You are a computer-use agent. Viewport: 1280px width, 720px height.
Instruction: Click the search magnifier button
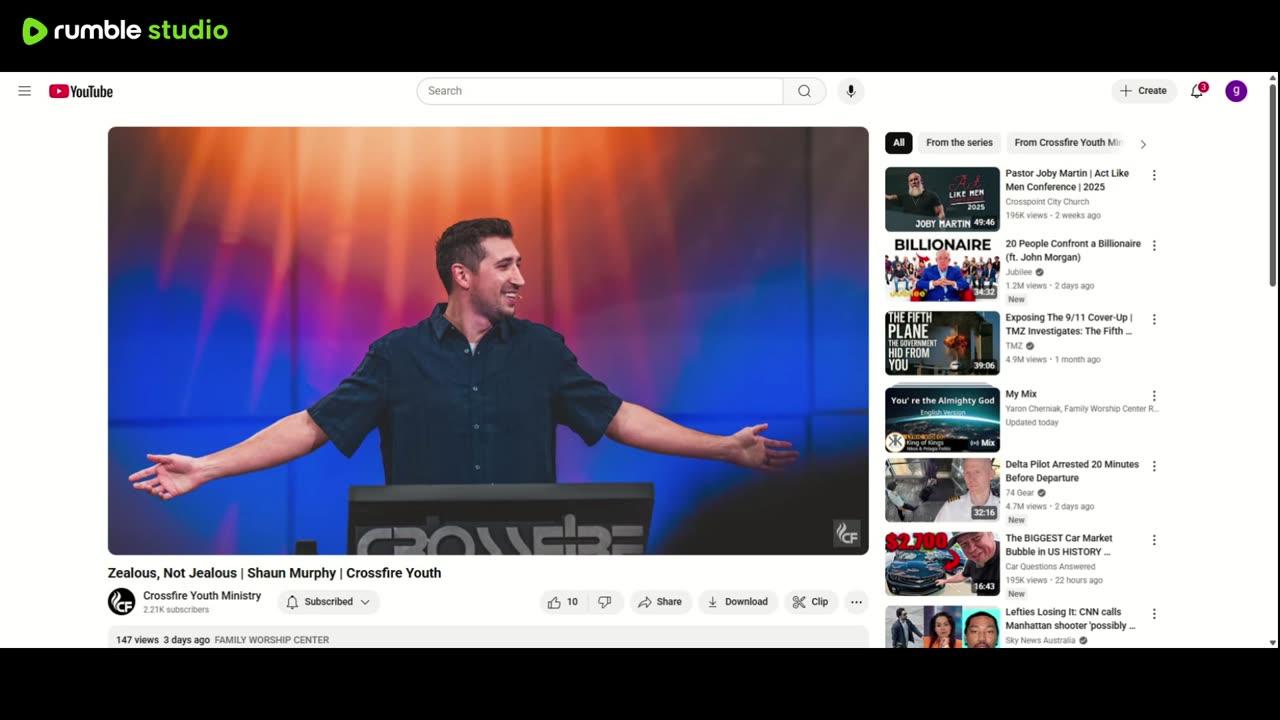804,91
